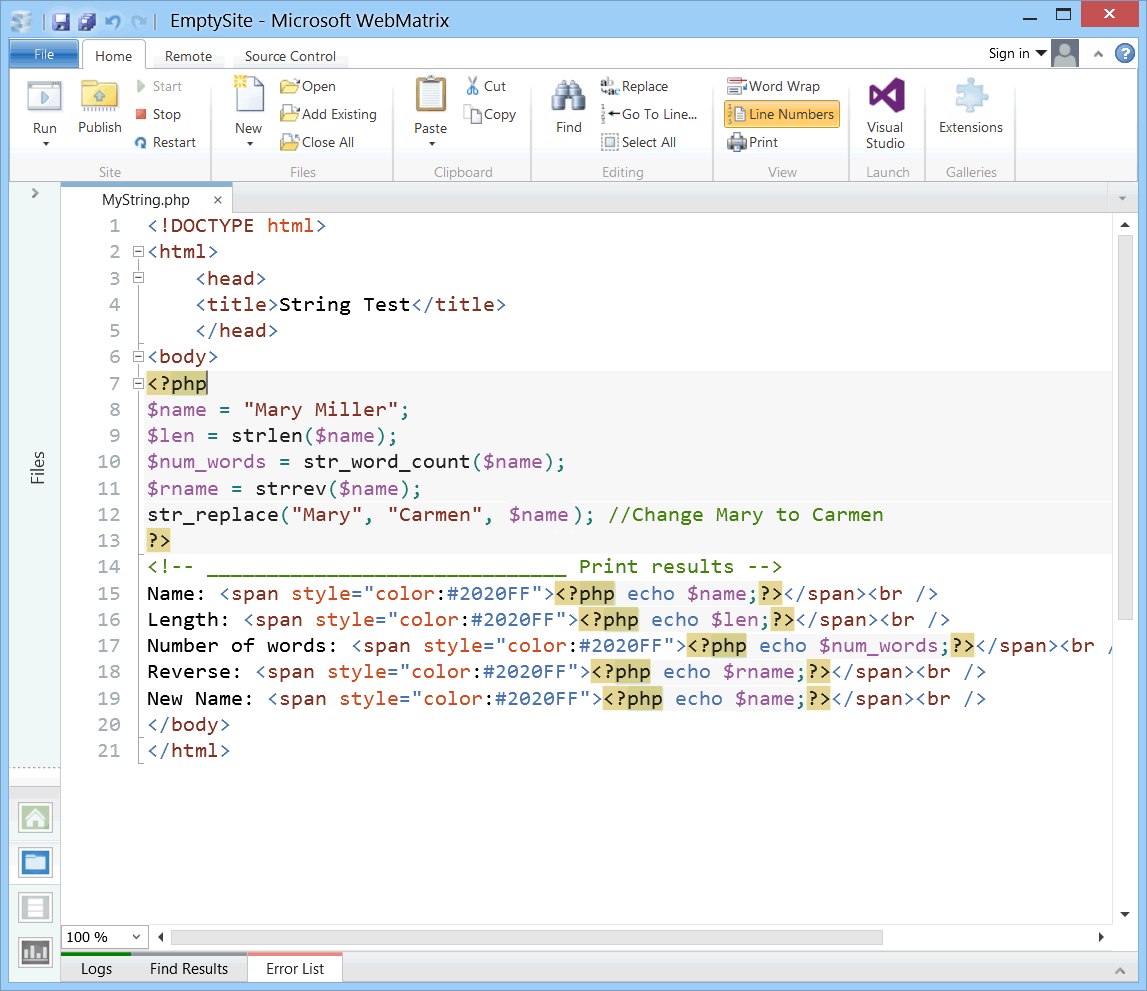The height and width of the screenshot is (991, 1147).
Task: Save all files from title bar
Action: 87,21
